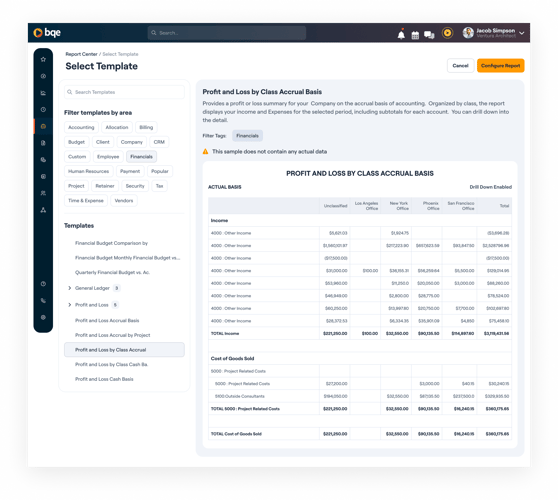Click the Cancel button

click(x=460, y=65)
